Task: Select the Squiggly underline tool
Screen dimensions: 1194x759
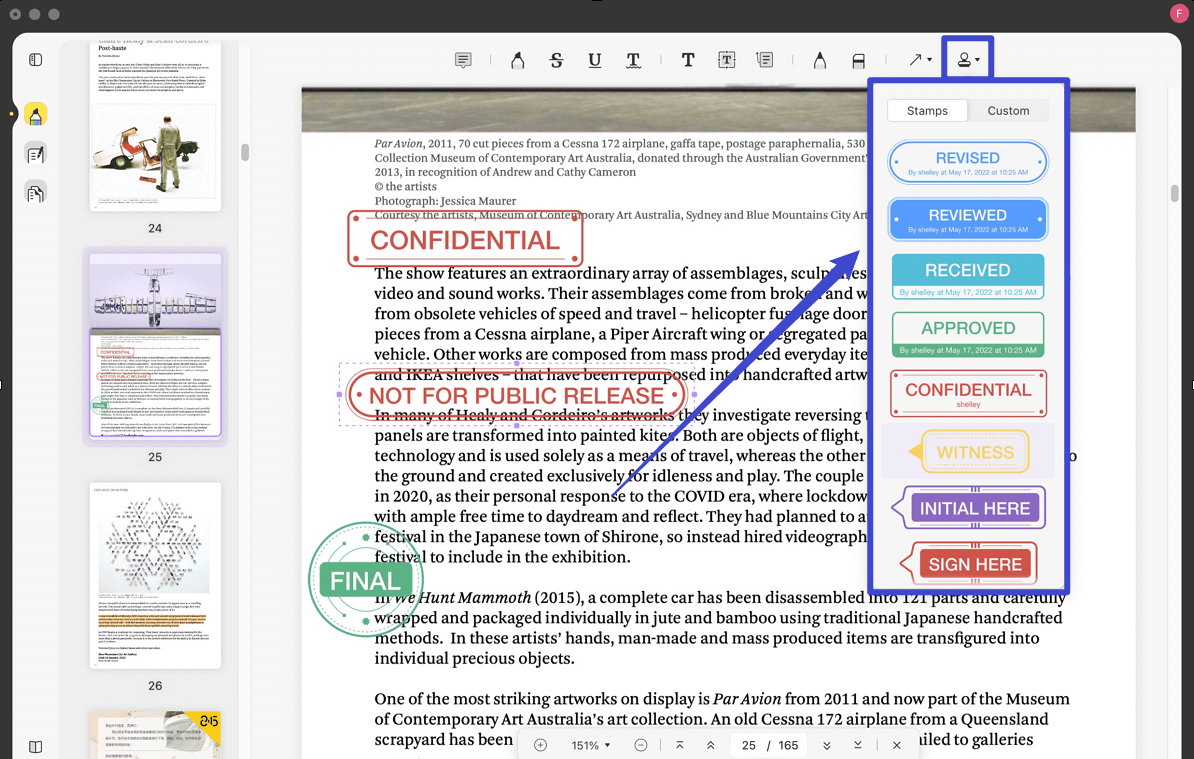Action: pyautogui.click(x=633, y=59)
